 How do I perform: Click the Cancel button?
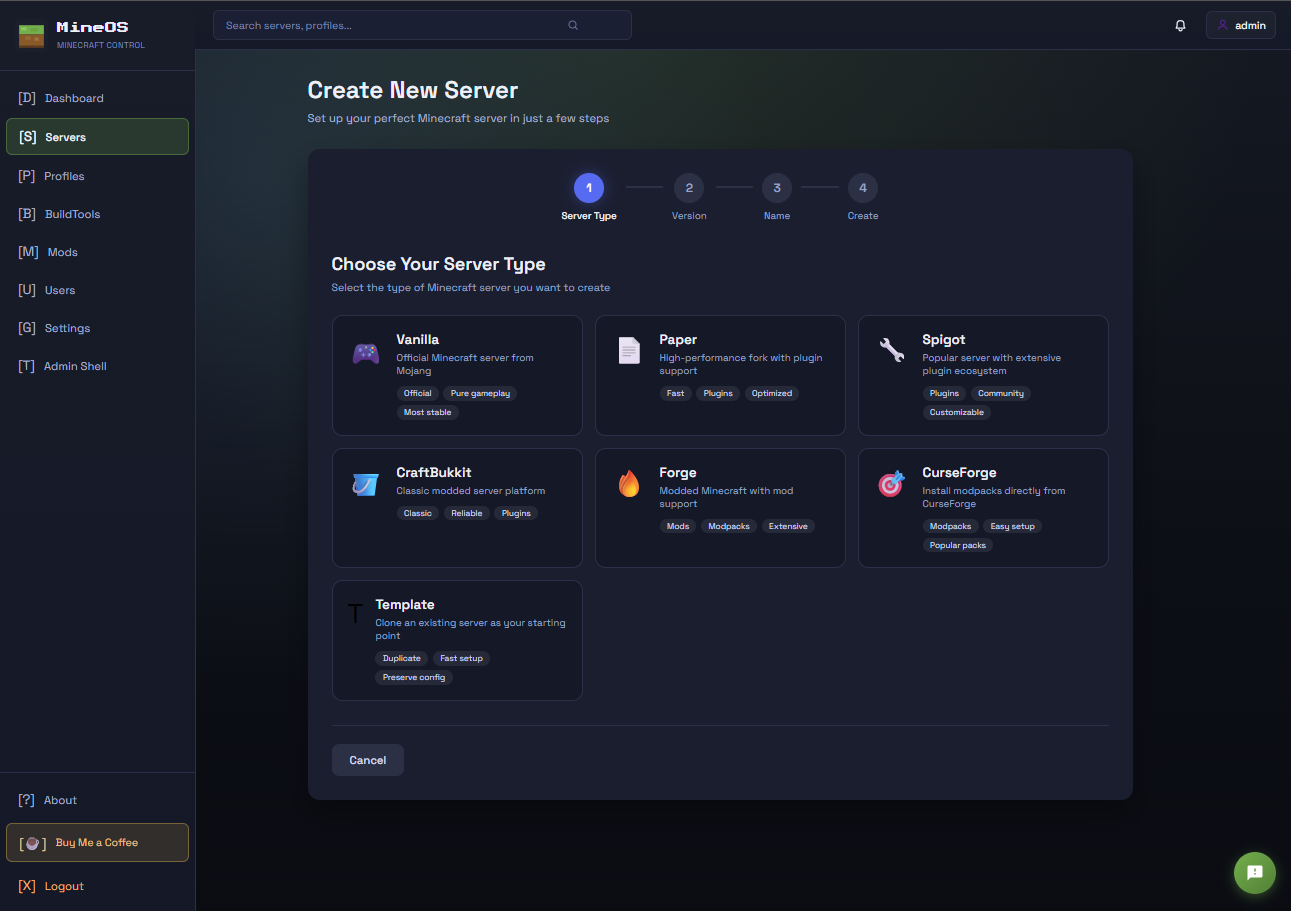367,760
